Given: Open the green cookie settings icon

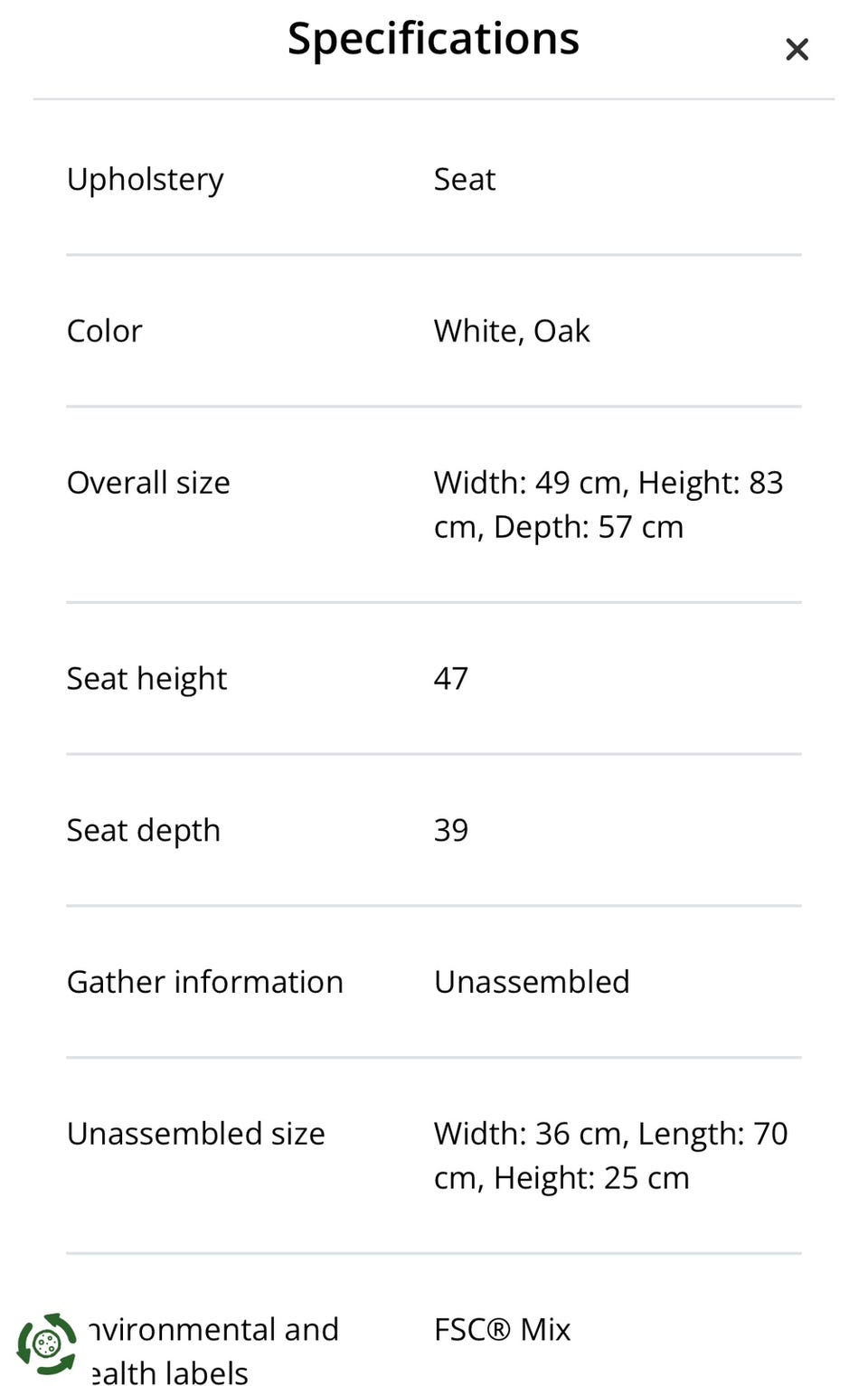Looking at the screenshot, I should tap(47, 1344).
